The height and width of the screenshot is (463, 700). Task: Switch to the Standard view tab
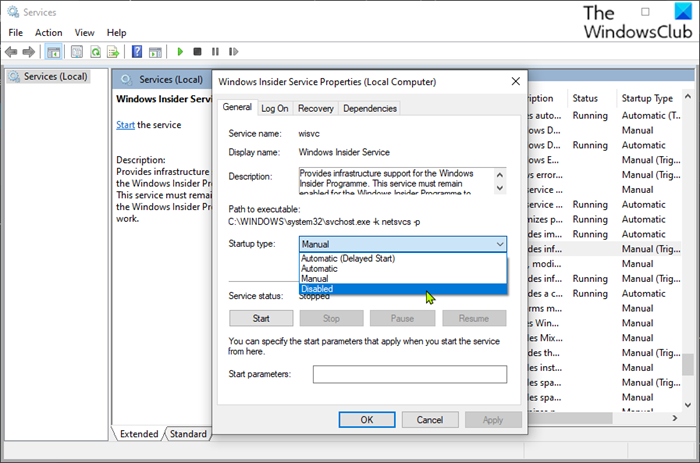[188, 434]
